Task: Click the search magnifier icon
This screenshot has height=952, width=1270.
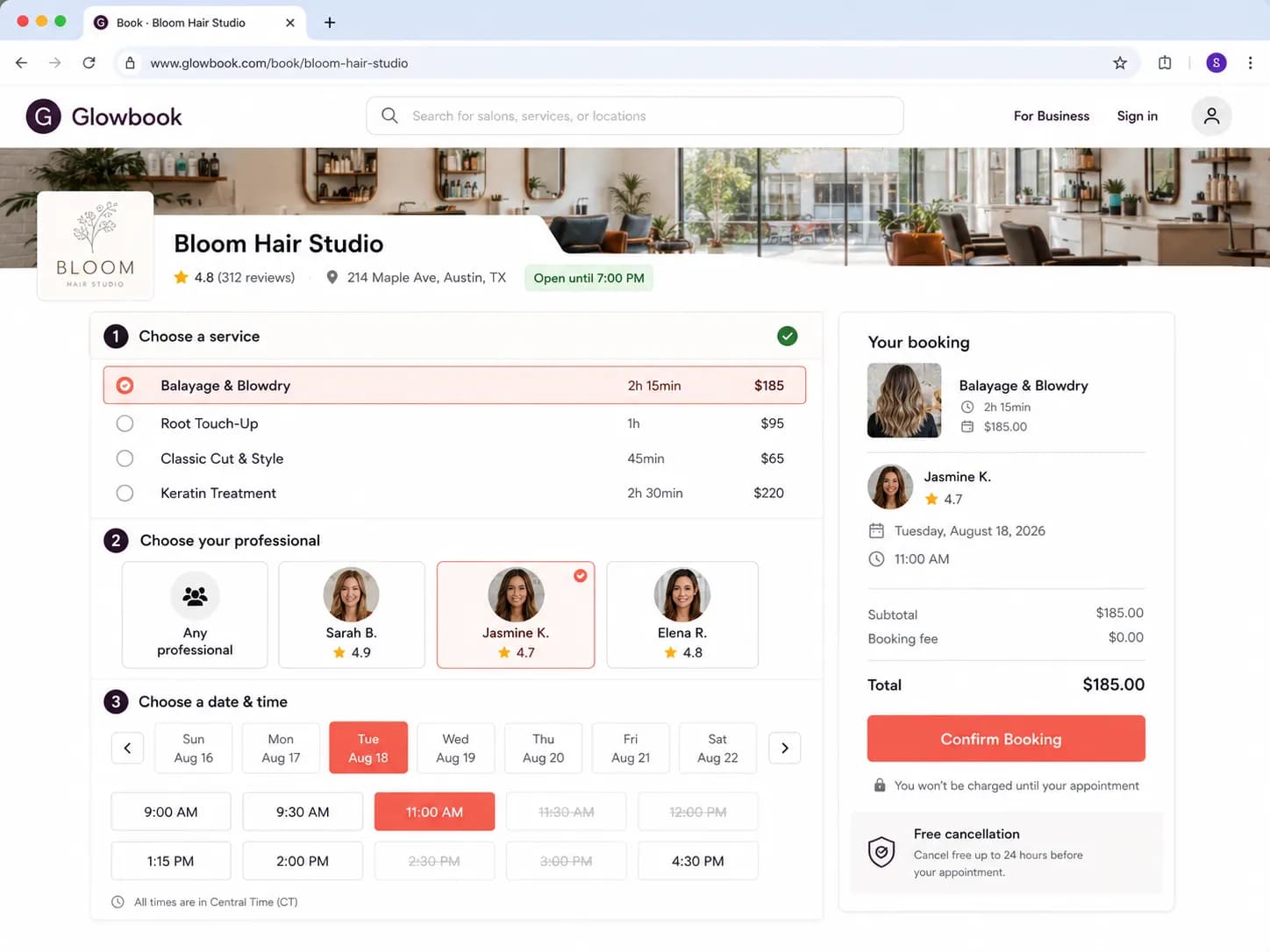Action: point(389,116)
